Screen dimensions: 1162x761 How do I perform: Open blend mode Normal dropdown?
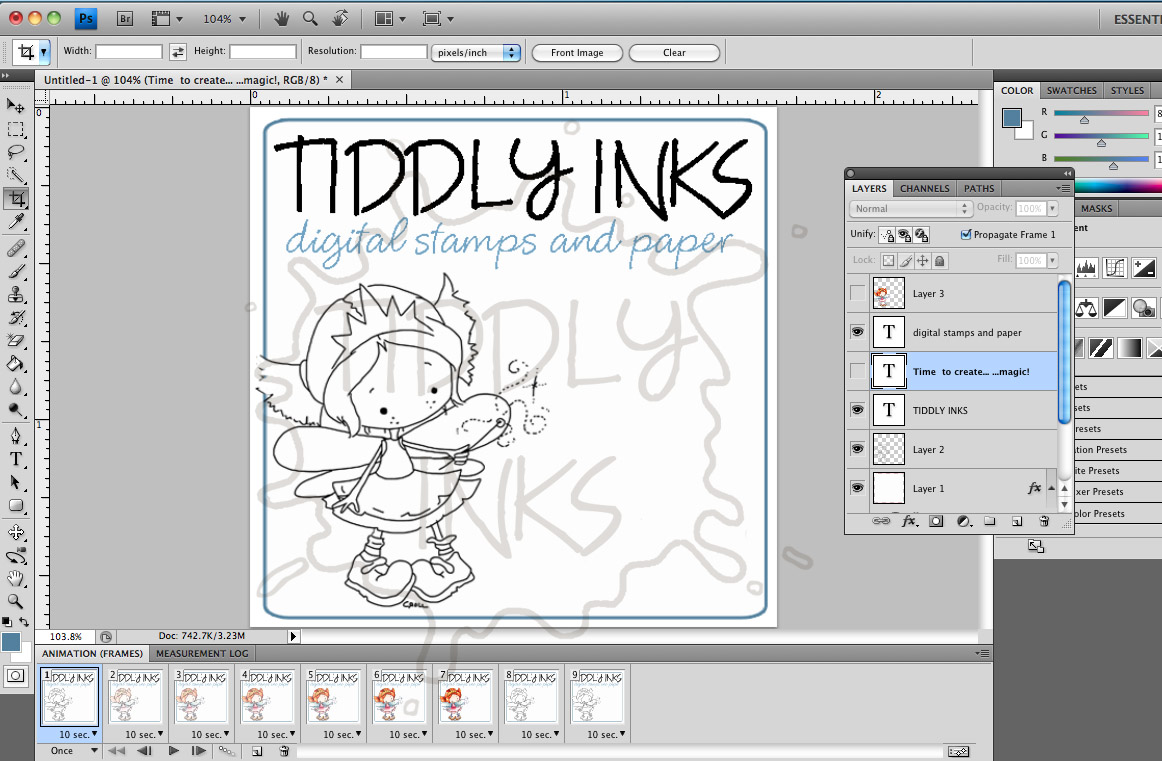tap(910, 209)
